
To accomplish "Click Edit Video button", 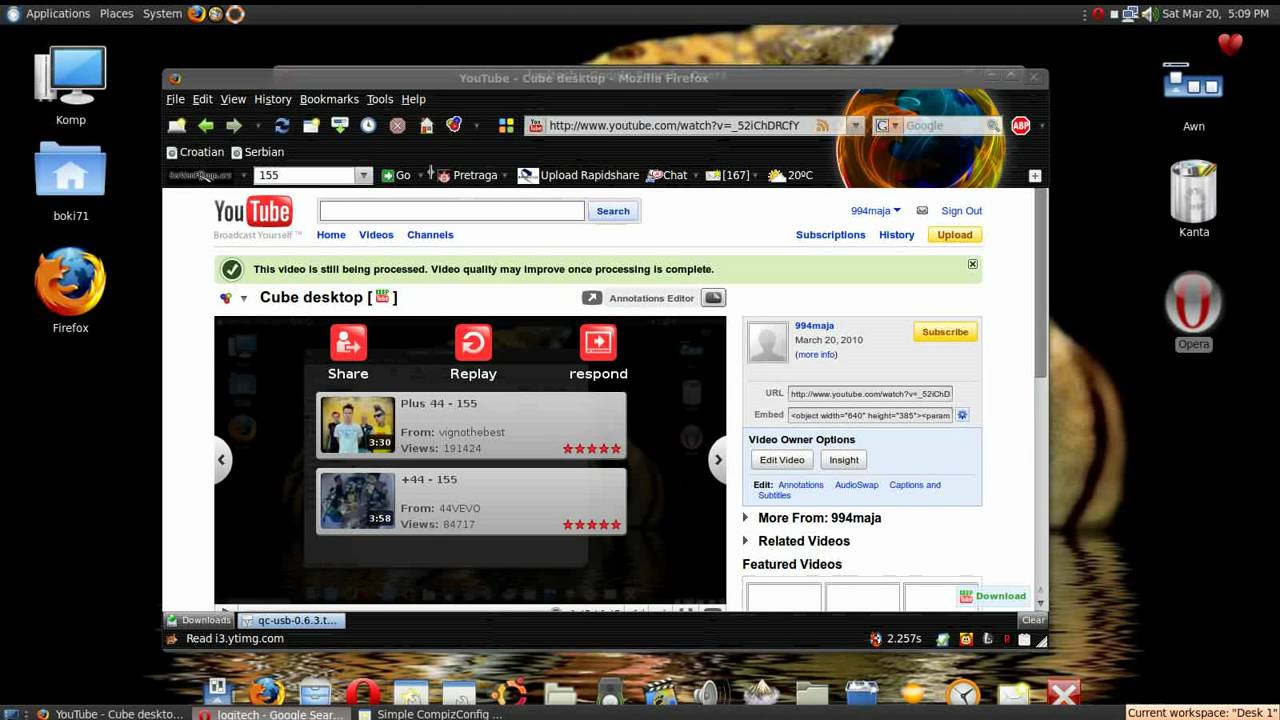I will pyautogui.click(x=782, y=460).
